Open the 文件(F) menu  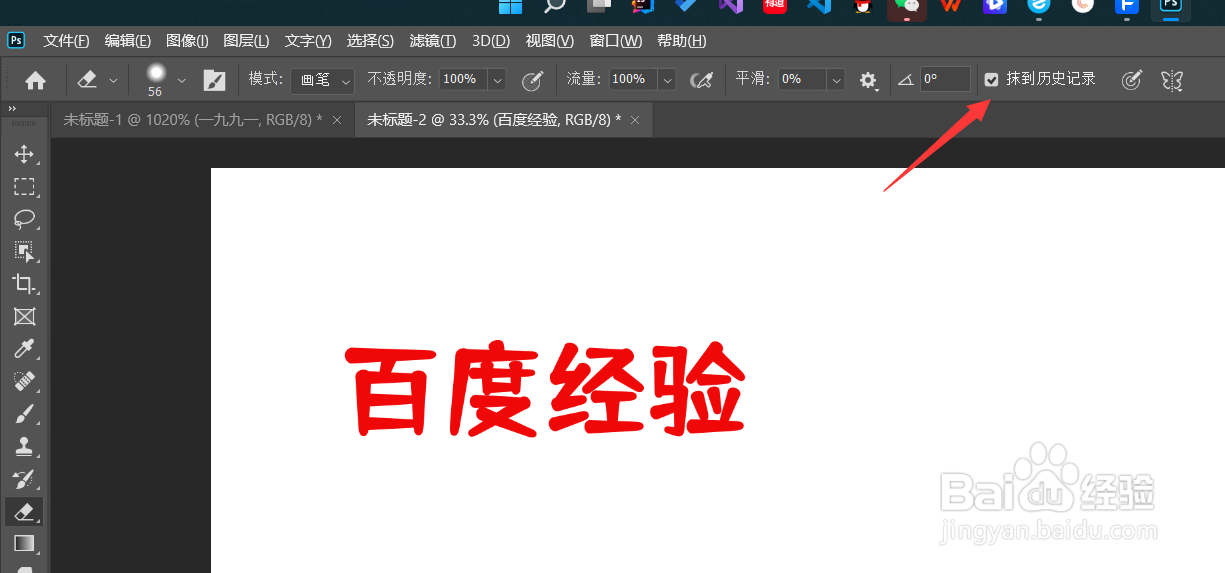(66, 41)
